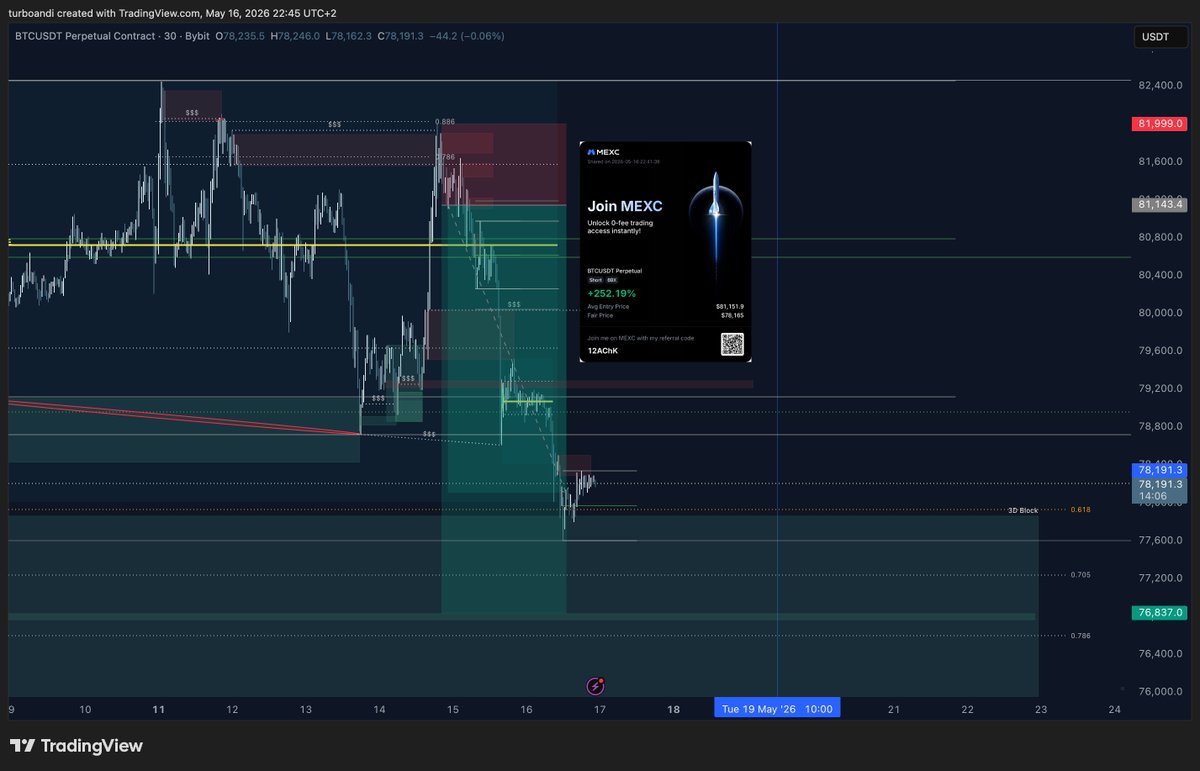
Task: Click the 76,400.0 price axis label
Action: click(x=1160, y=654)
